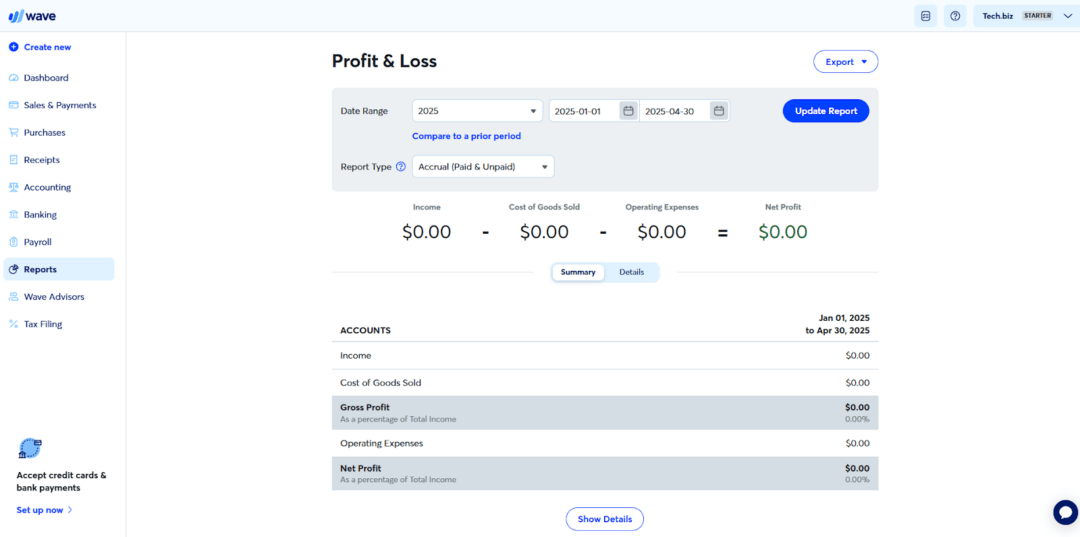This screenshot has width=1080, height=537.
Task: Open the Banking sidebar section
Action: click(40, 214)
